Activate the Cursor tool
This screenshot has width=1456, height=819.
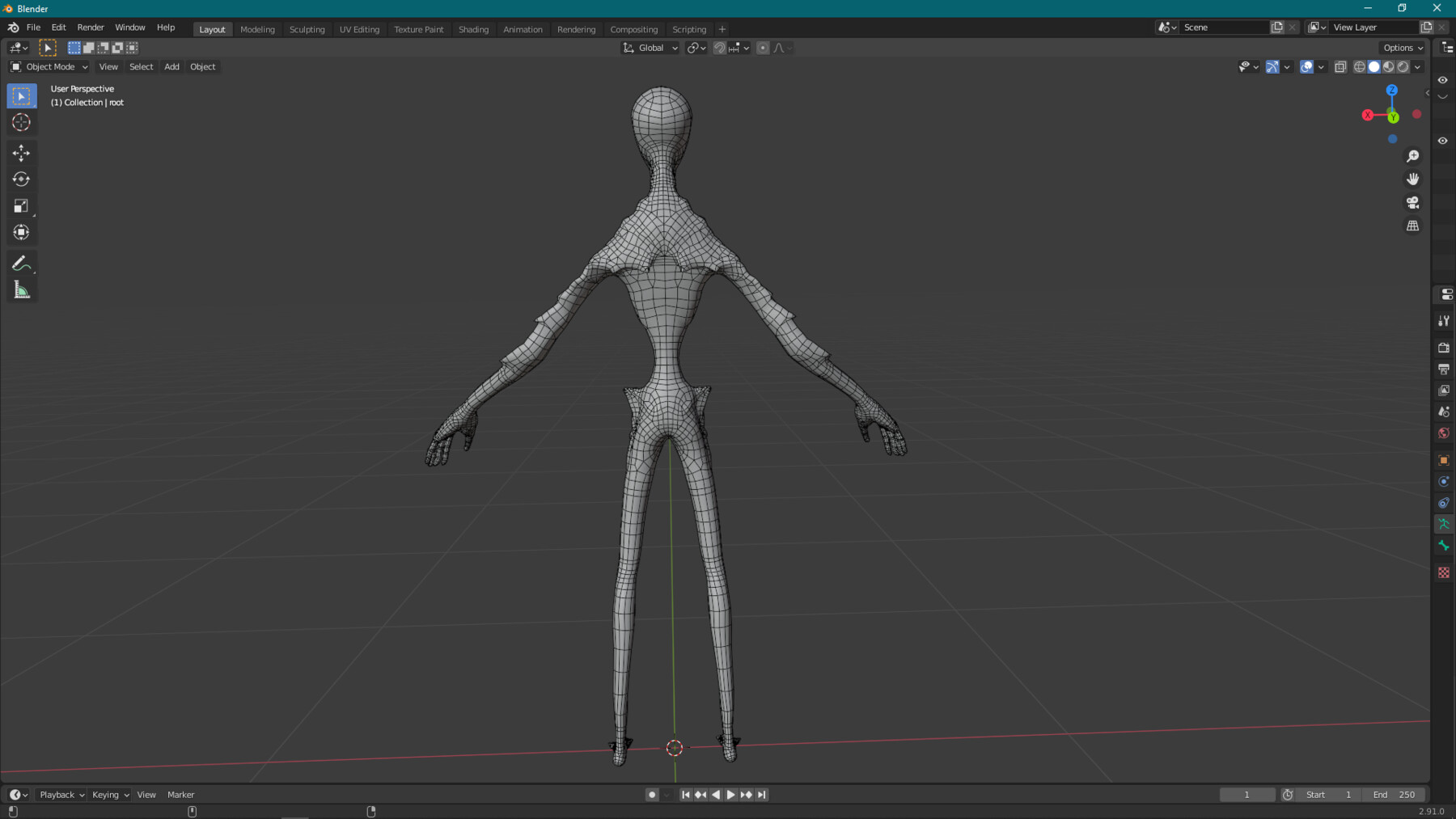pyautogui.click(x=21, y=122)
